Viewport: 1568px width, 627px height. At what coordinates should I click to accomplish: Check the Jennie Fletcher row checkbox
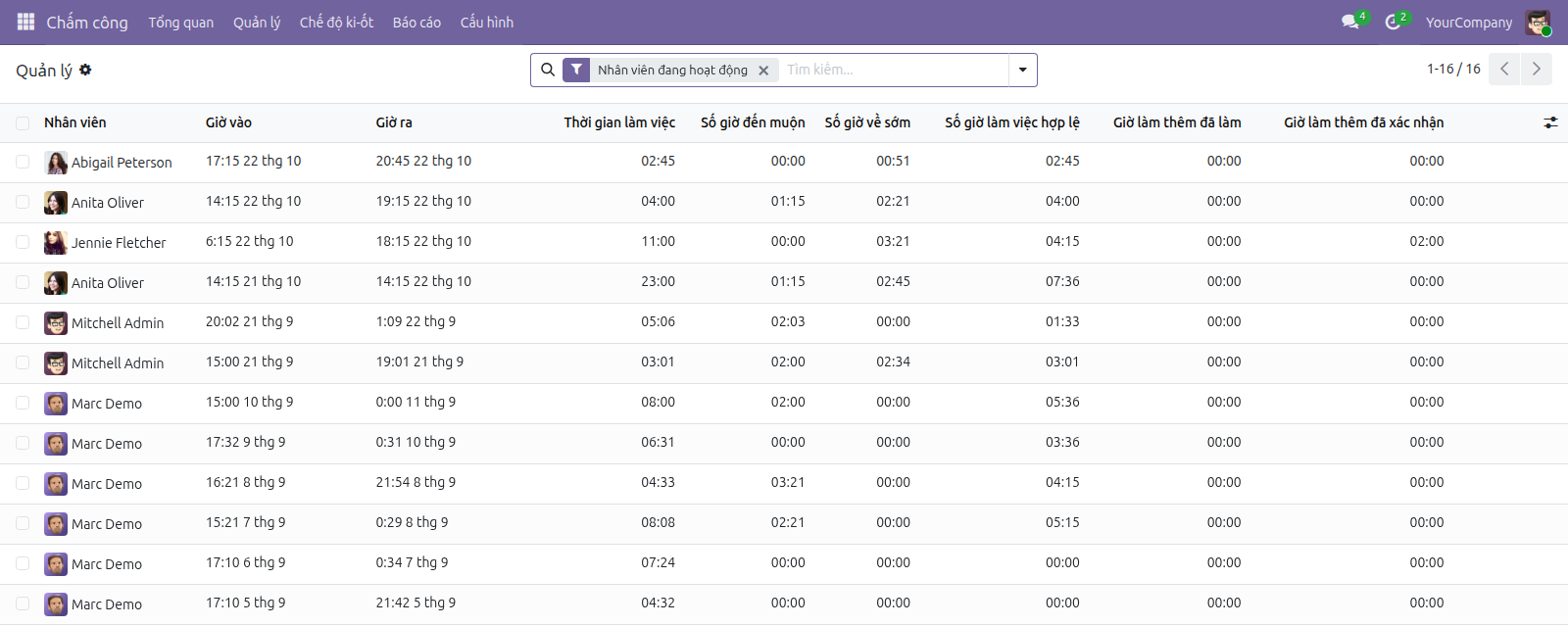(x=23, y=242)
